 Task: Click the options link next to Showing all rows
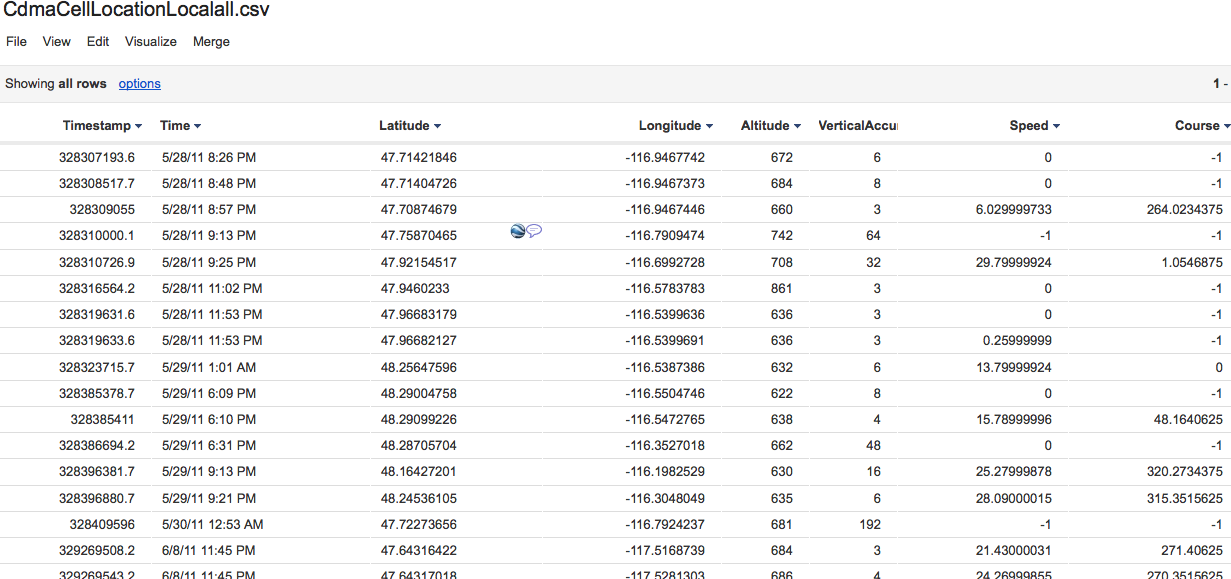click(x=139, y=84)
